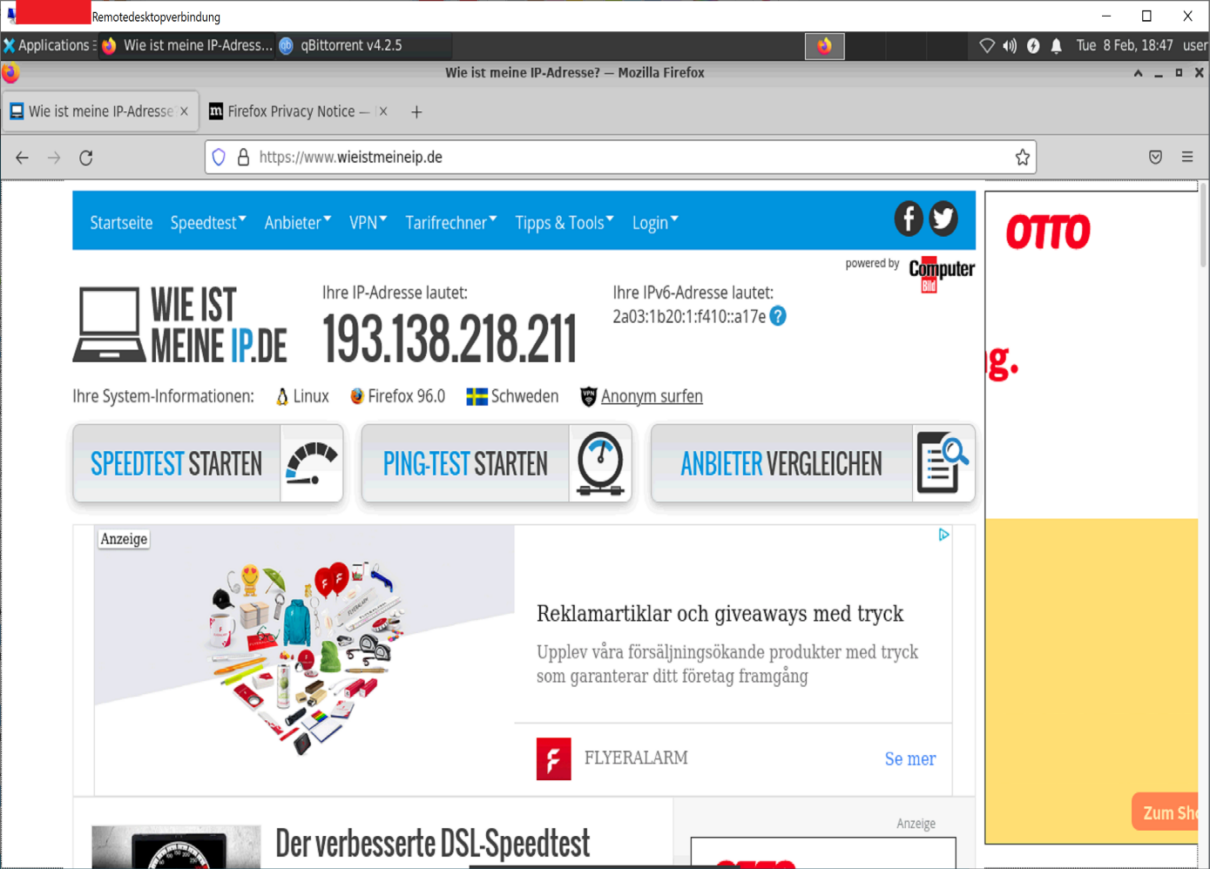Click the date and time clock in panel
This screenshot has height=869, width=1210.
[x=1125, y=45]
